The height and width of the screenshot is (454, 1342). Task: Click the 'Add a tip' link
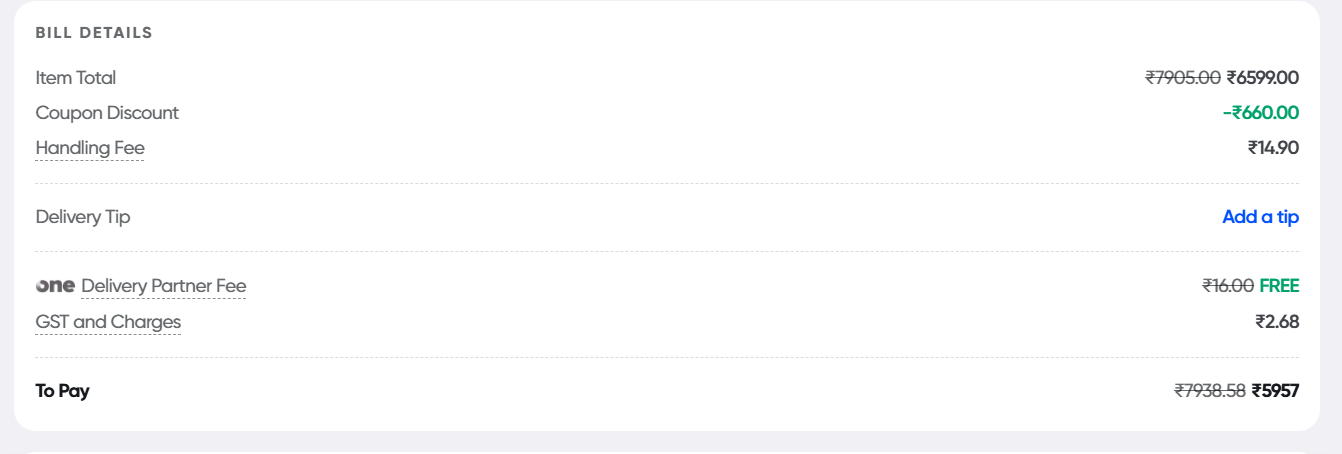coord(1260,217)
